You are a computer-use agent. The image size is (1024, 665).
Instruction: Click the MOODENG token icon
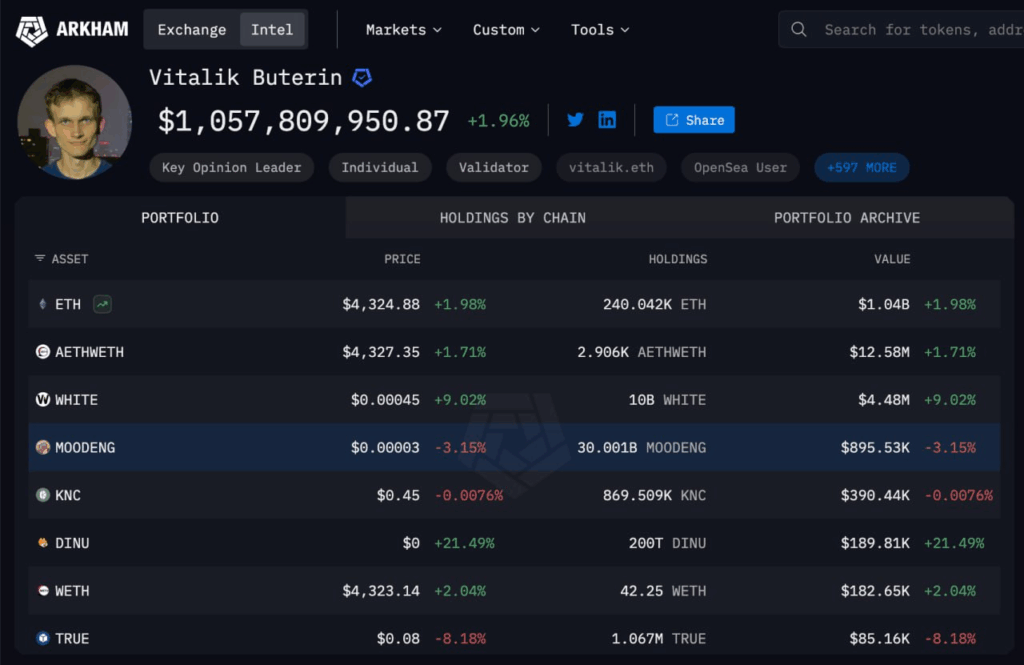pos(42,447)
